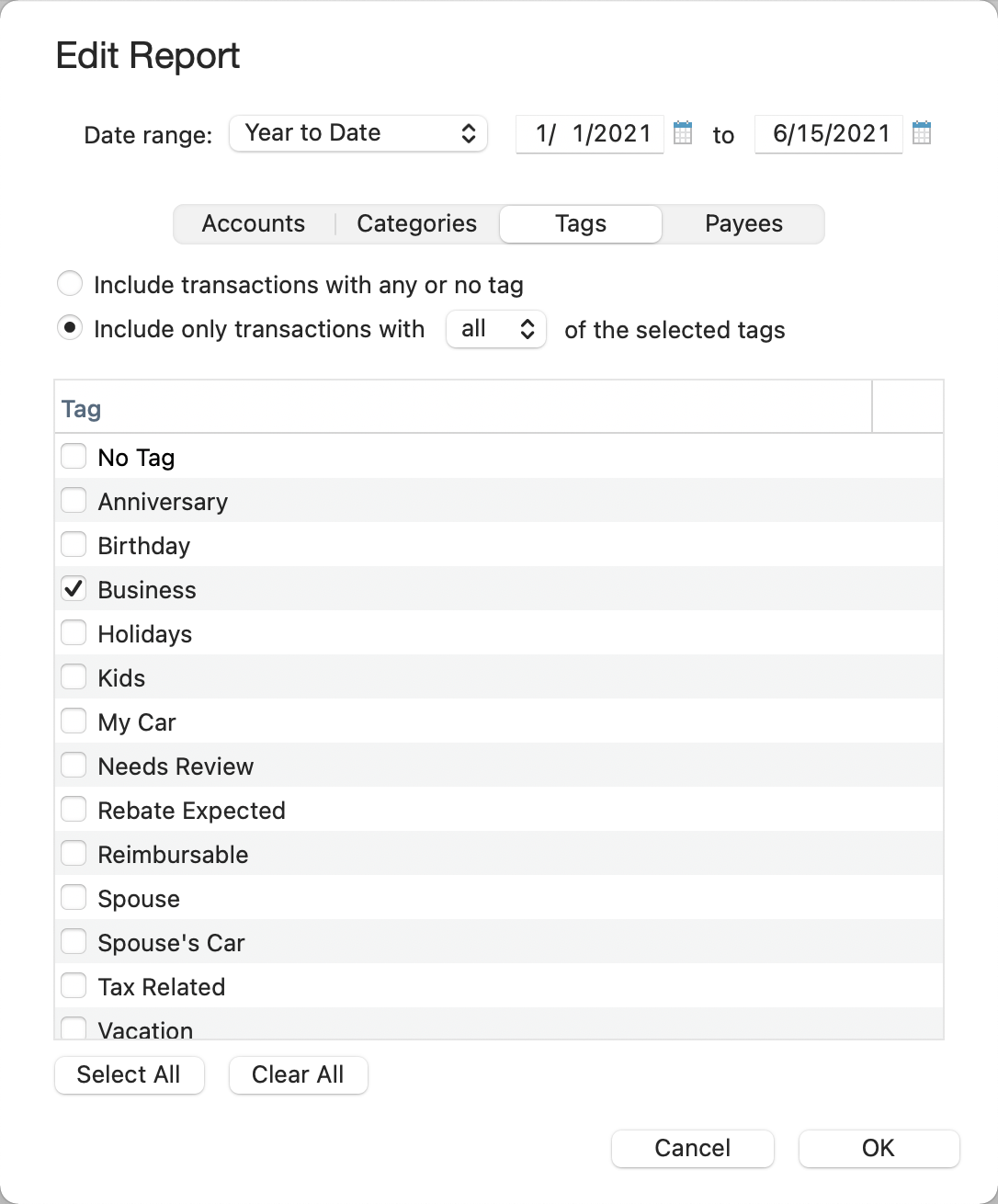Tick the Reimbursable tag checkbox

point(74,854)
